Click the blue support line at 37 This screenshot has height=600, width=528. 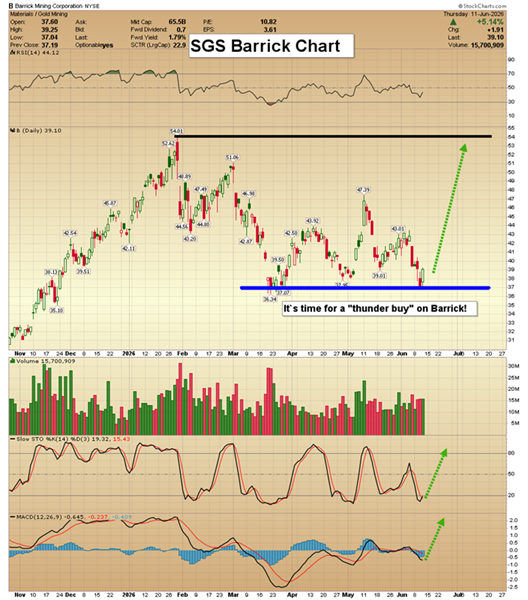coord(365,288)
